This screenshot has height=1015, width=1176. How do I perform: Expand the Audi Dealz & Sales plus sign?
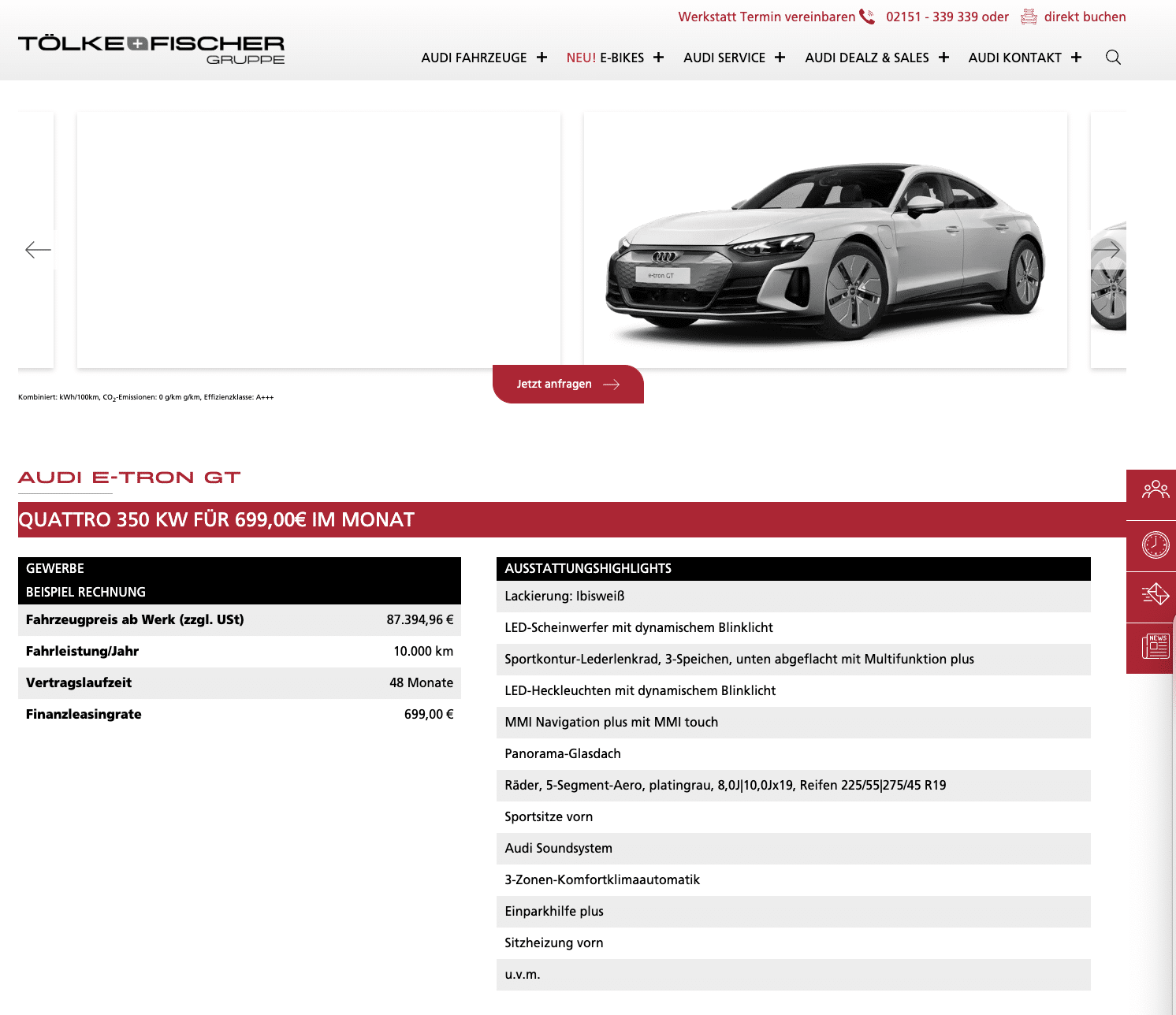(943, 58)
